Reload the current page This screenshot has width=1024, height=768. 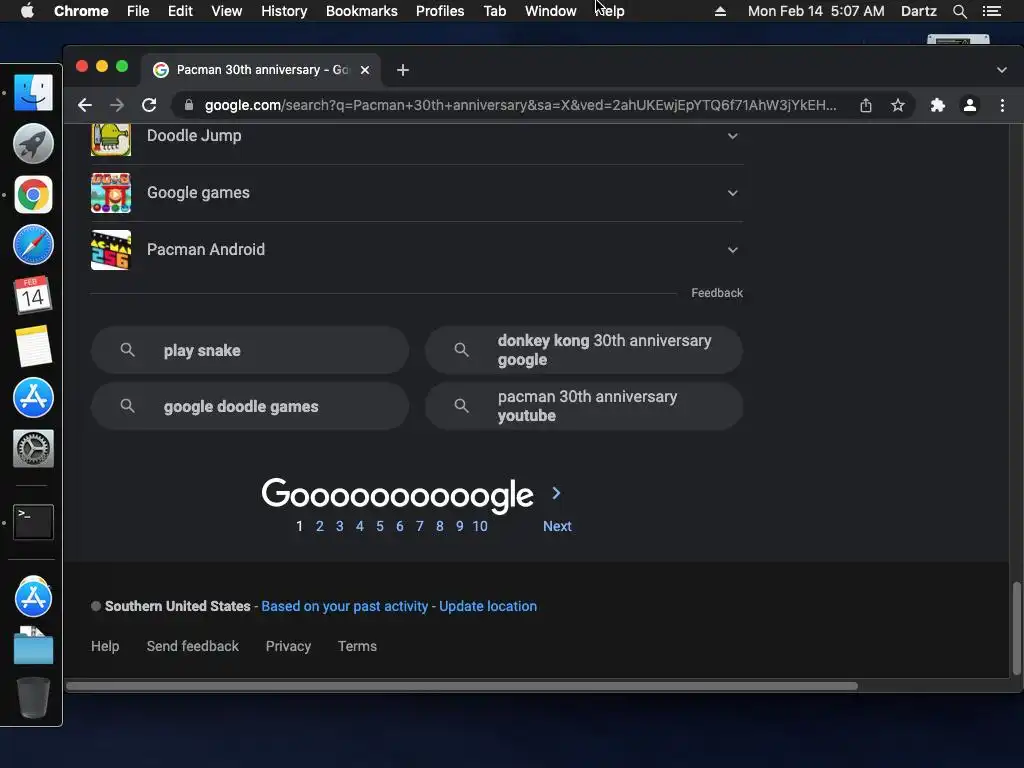(149, 105)
